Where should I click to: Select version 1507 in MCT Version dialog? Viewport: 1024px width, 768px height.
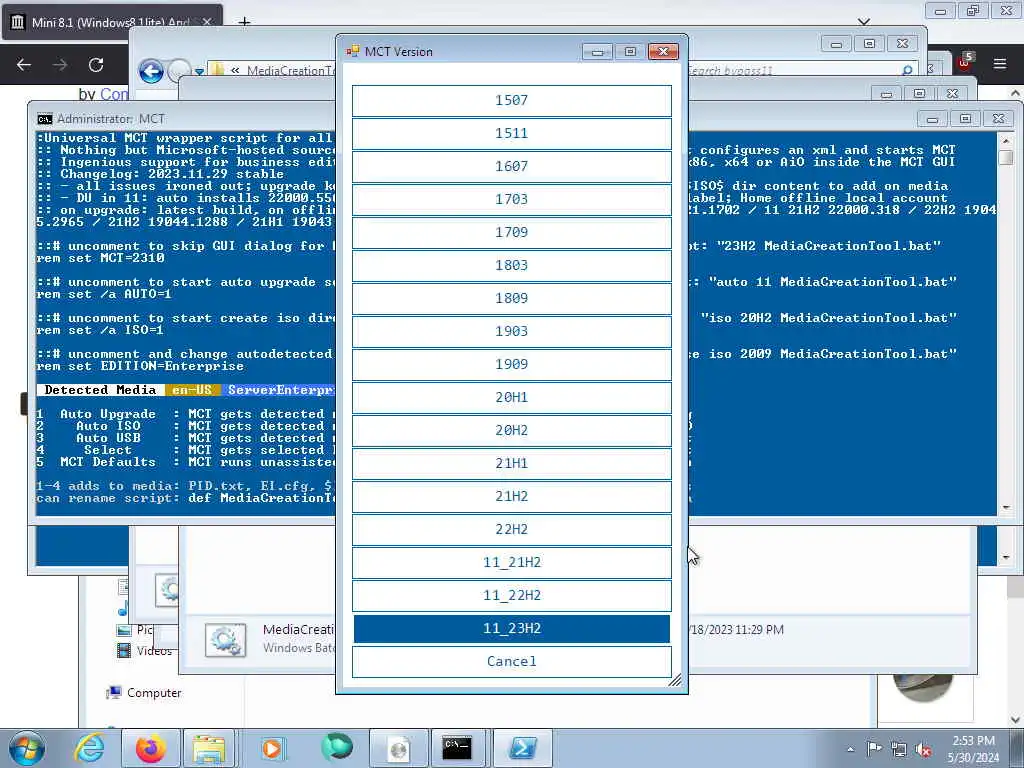[x=511, y=101]
